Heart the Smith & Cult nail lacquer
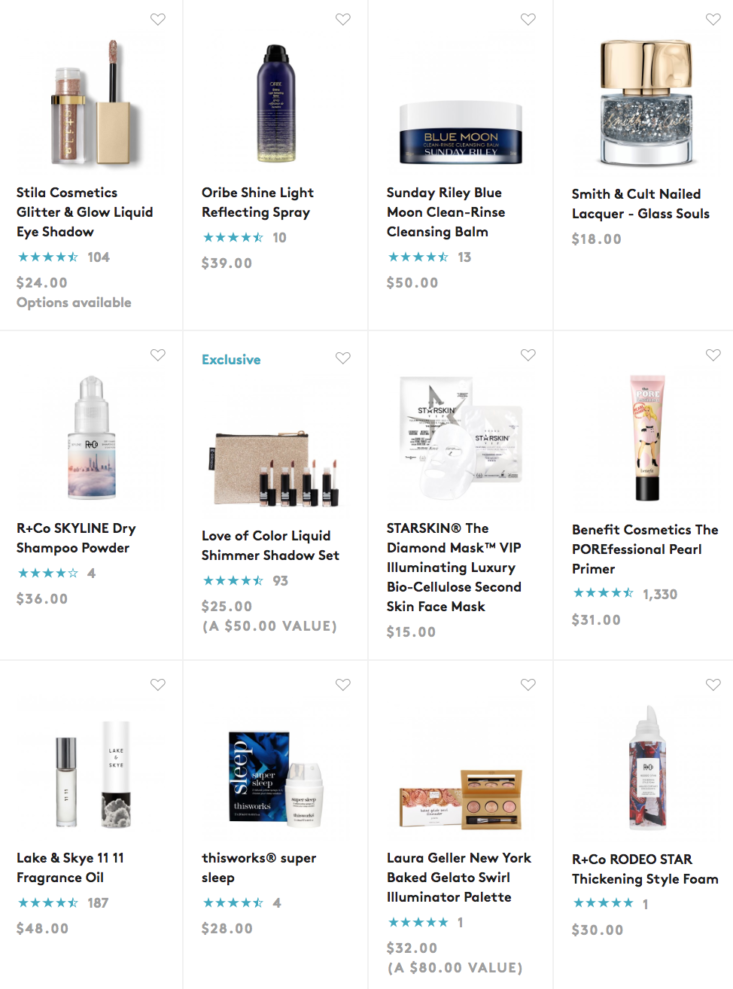733x989 pixels. click(713, 20)
